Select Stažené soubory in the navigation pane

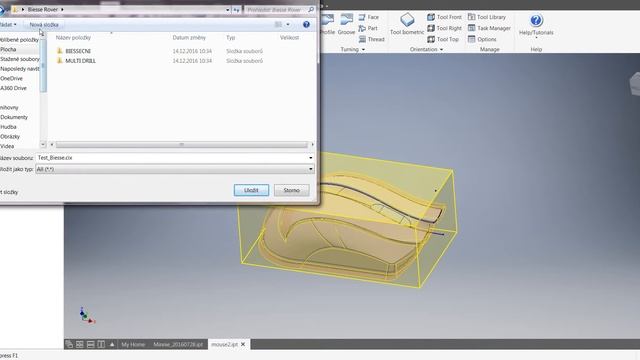[20, 59]
